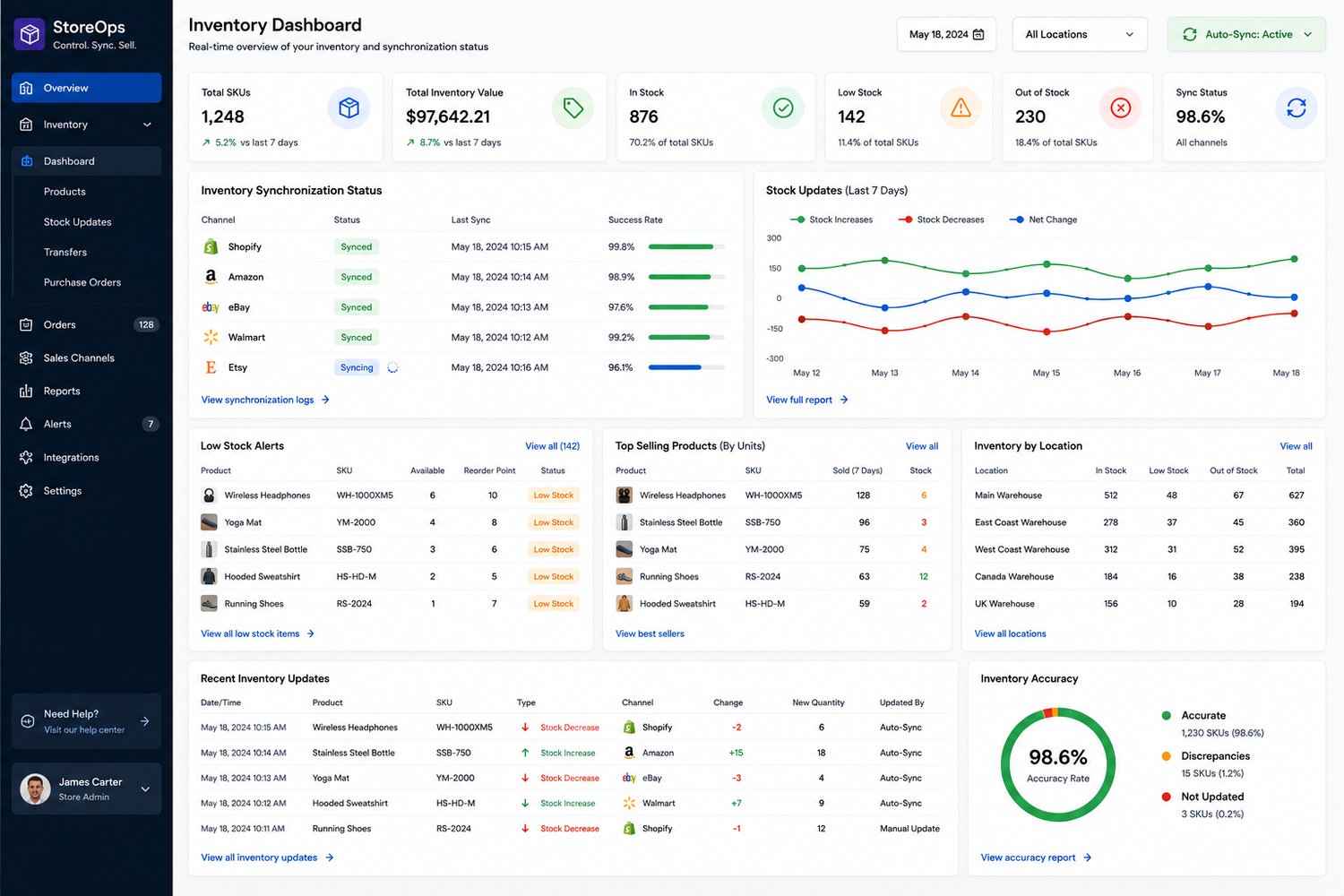The height and width of the screenshot is (896, 1344).
Task: Click the Accurate green legend dot
Action: pyautogui.click(x=1166, y=716)
